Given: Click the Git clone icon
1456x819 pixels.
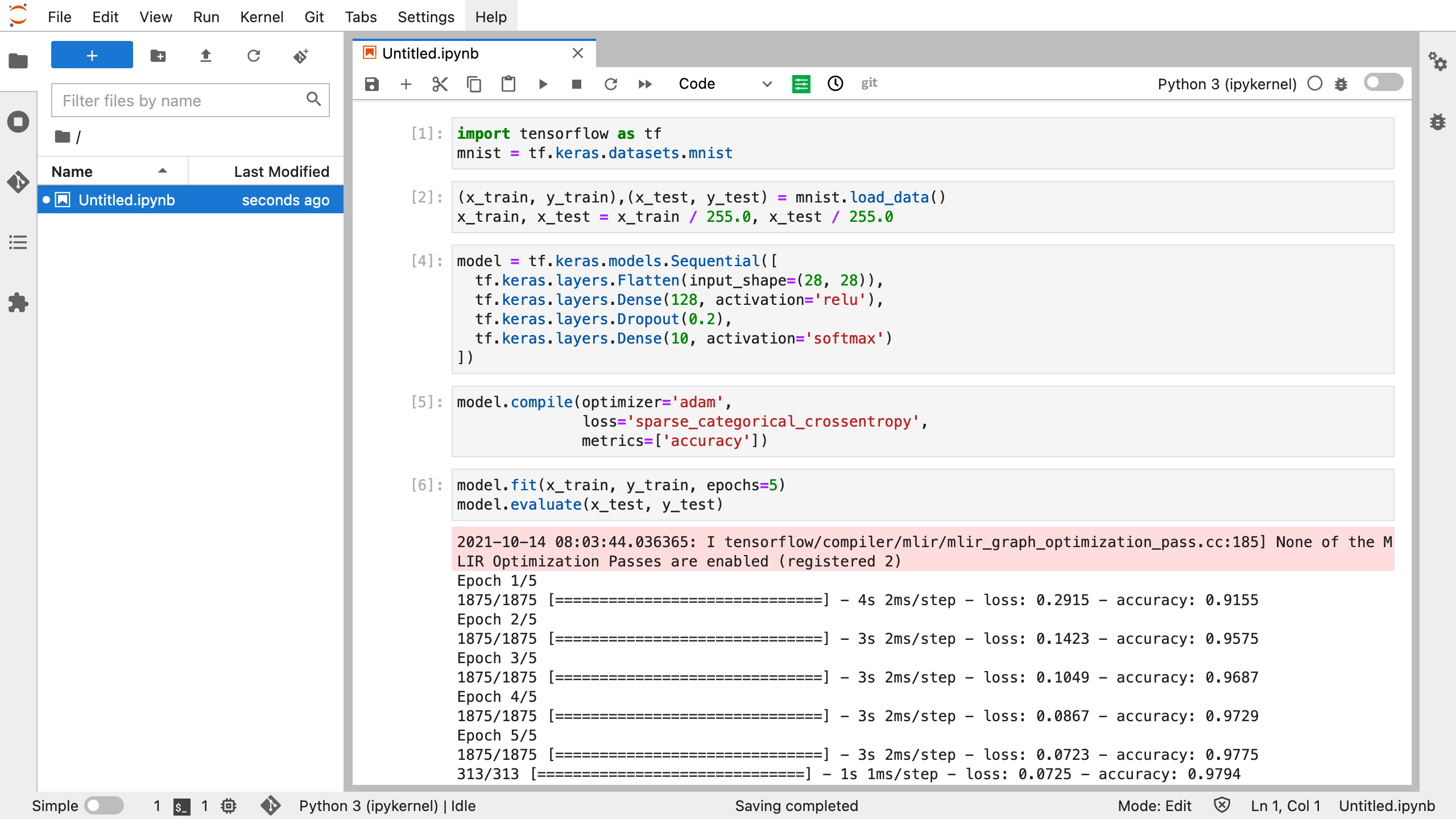Looking at the screenshot, I should tap(301, 56).
